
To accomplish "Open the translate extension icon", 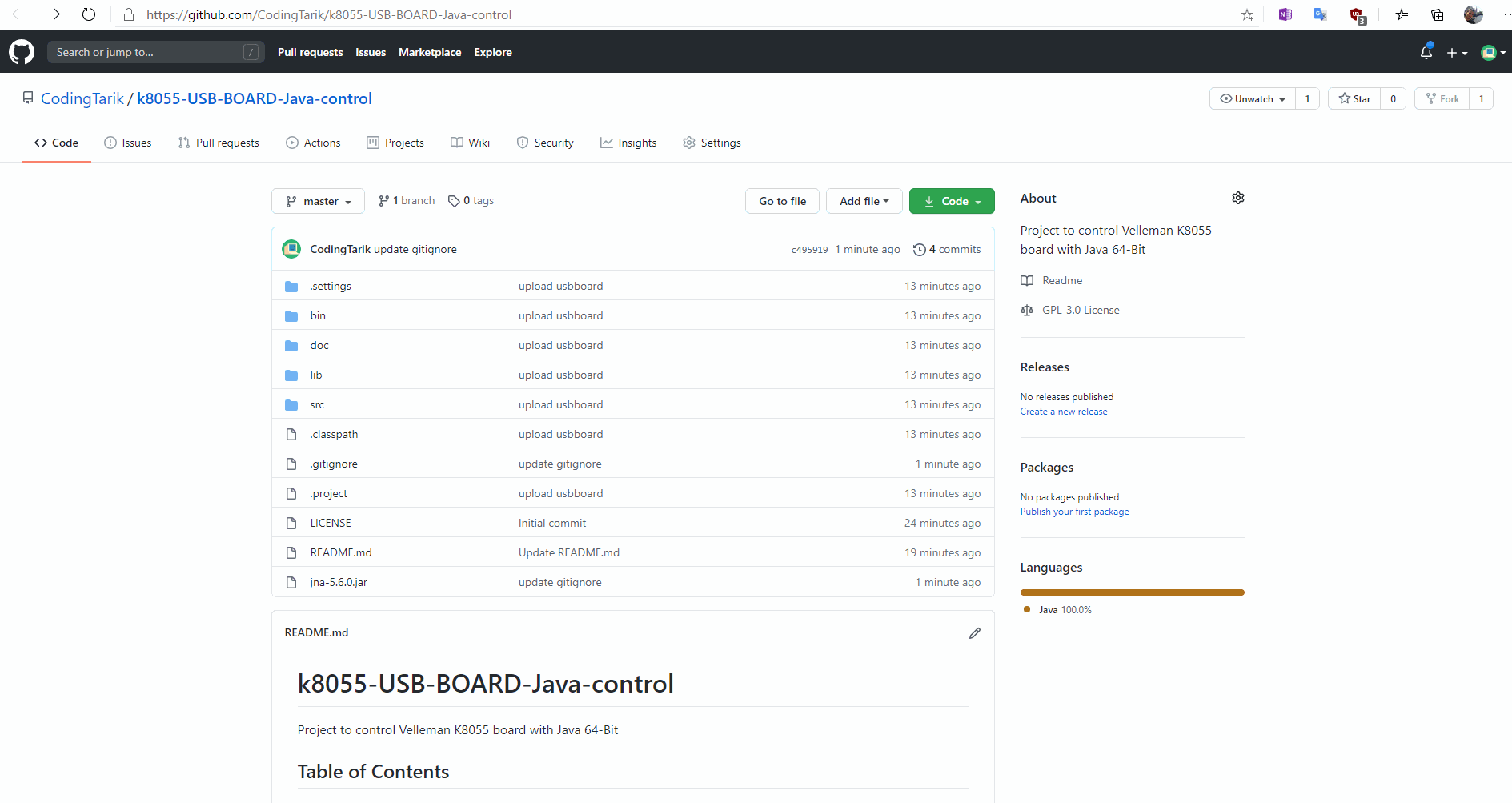I will (x=1321, y=14).
